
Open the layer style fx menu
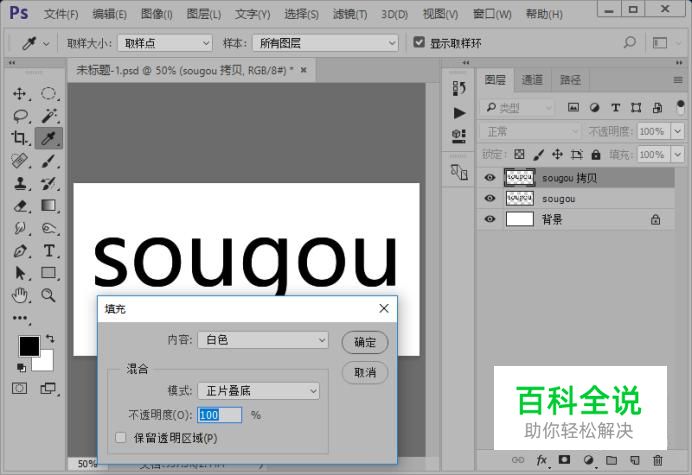pyautogui.click(x=542, y=460)
